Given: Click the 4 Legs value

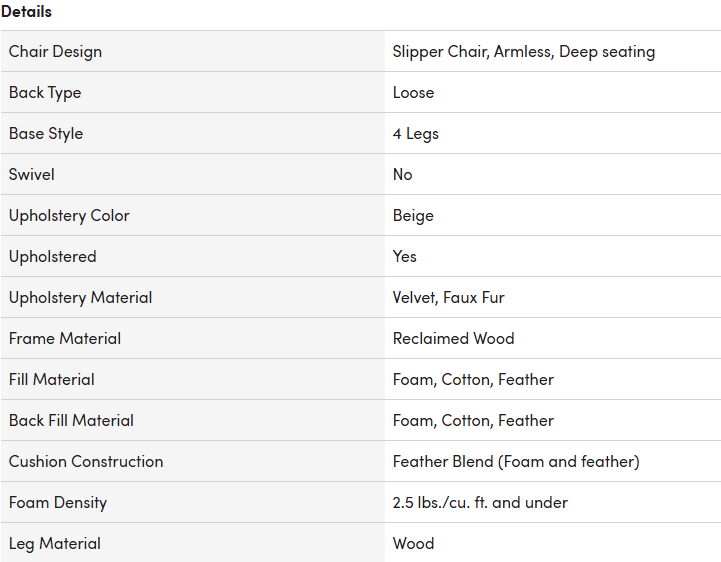Looking at the screenshot, I should tap(416, 133).
